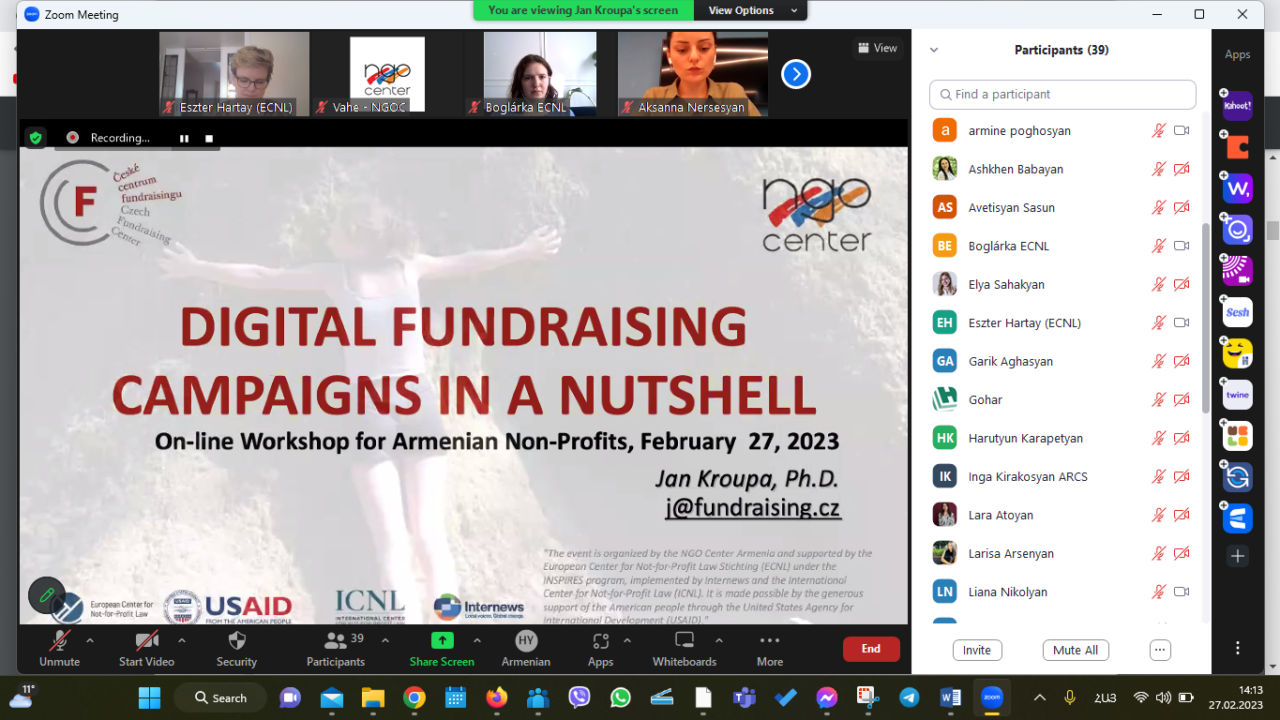Image resolution: width=1280 pixels, height=720 pixels.
Task: Click the Mute All button
Action: 1076,650
